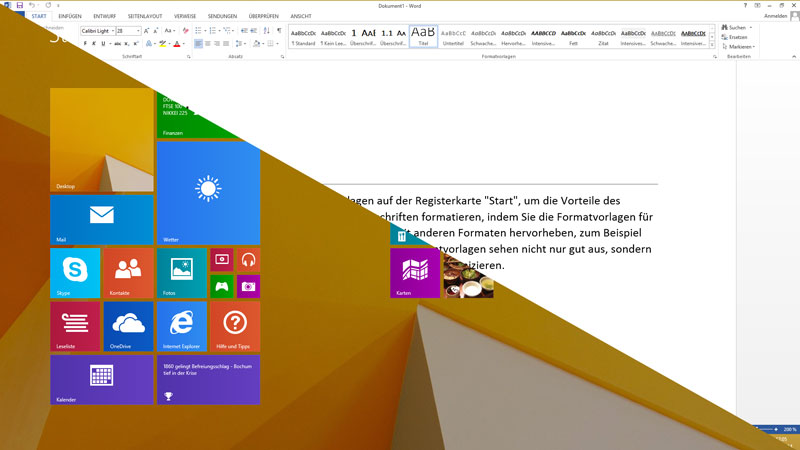Screen dimensions: 800x450
Task: Increase paragraph indent
Action: click(x=254, y=31)
